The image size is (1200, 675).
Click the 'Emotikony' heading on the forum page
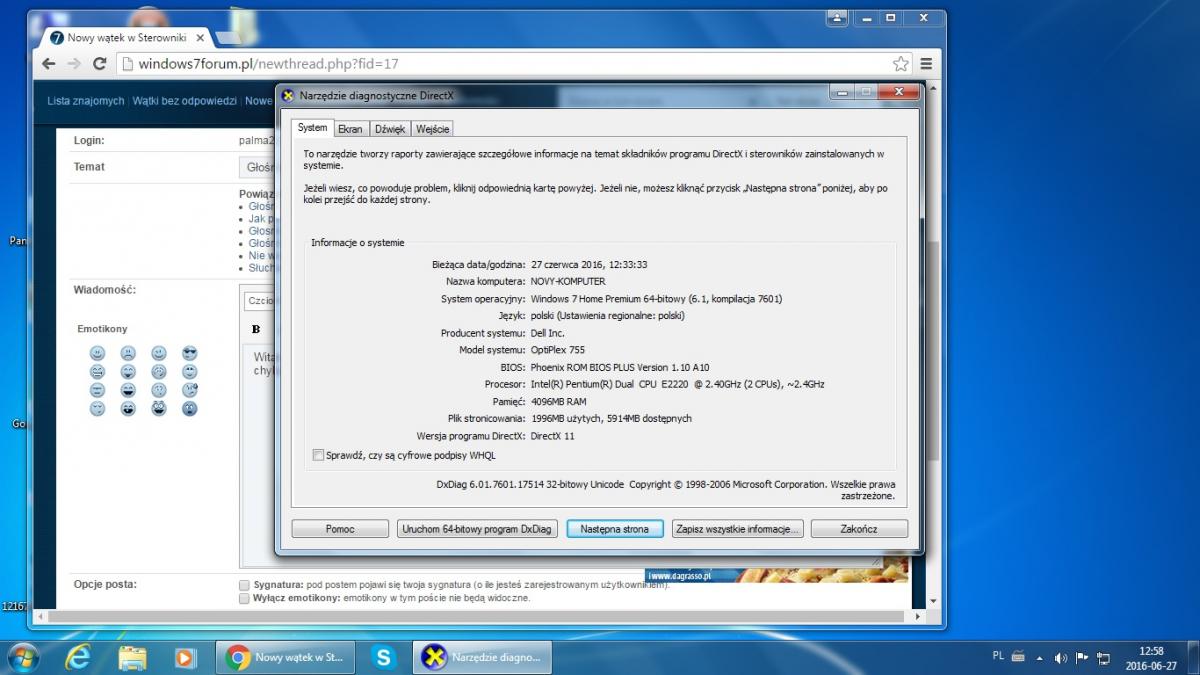[x=103, y=328]
